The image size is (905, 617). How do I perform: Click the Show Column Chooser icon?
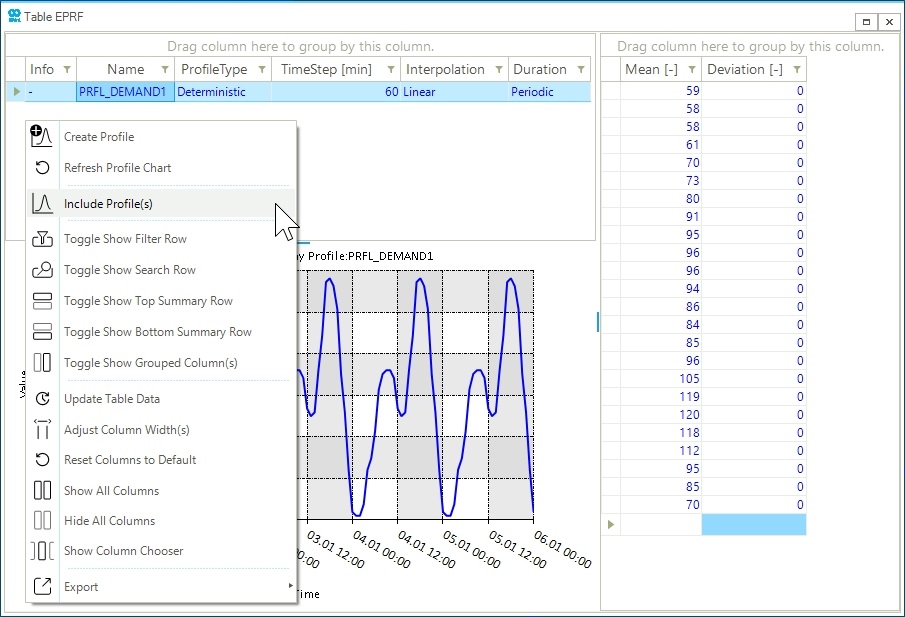(x=42, y=551)
